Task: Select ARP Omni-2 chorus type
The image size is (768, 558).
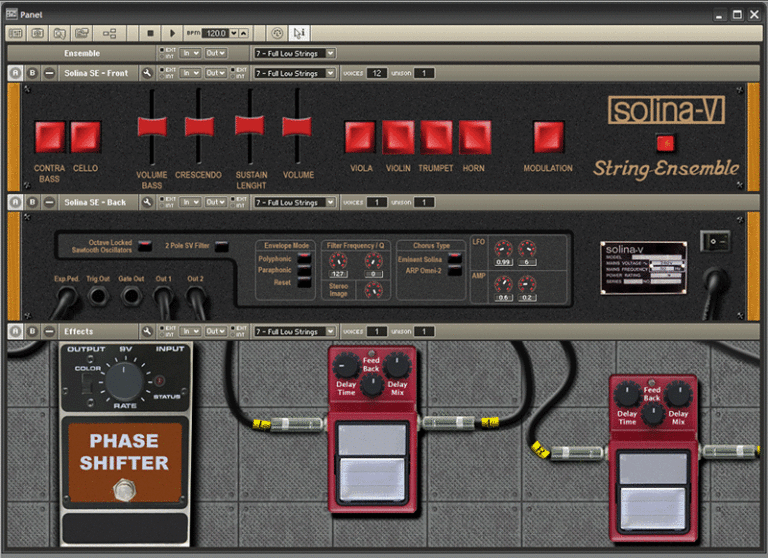Action: coord(455,270)
